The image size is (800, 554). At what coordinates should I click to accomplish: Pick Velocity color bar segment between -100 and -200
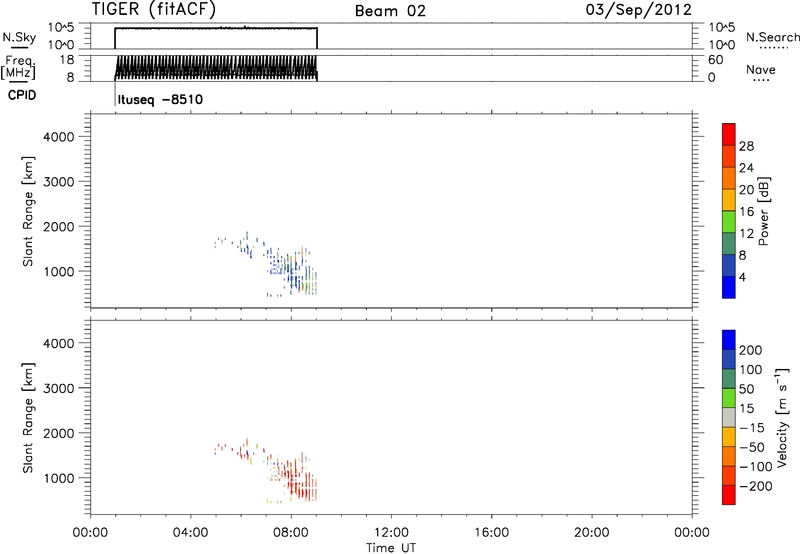point(729,475)
